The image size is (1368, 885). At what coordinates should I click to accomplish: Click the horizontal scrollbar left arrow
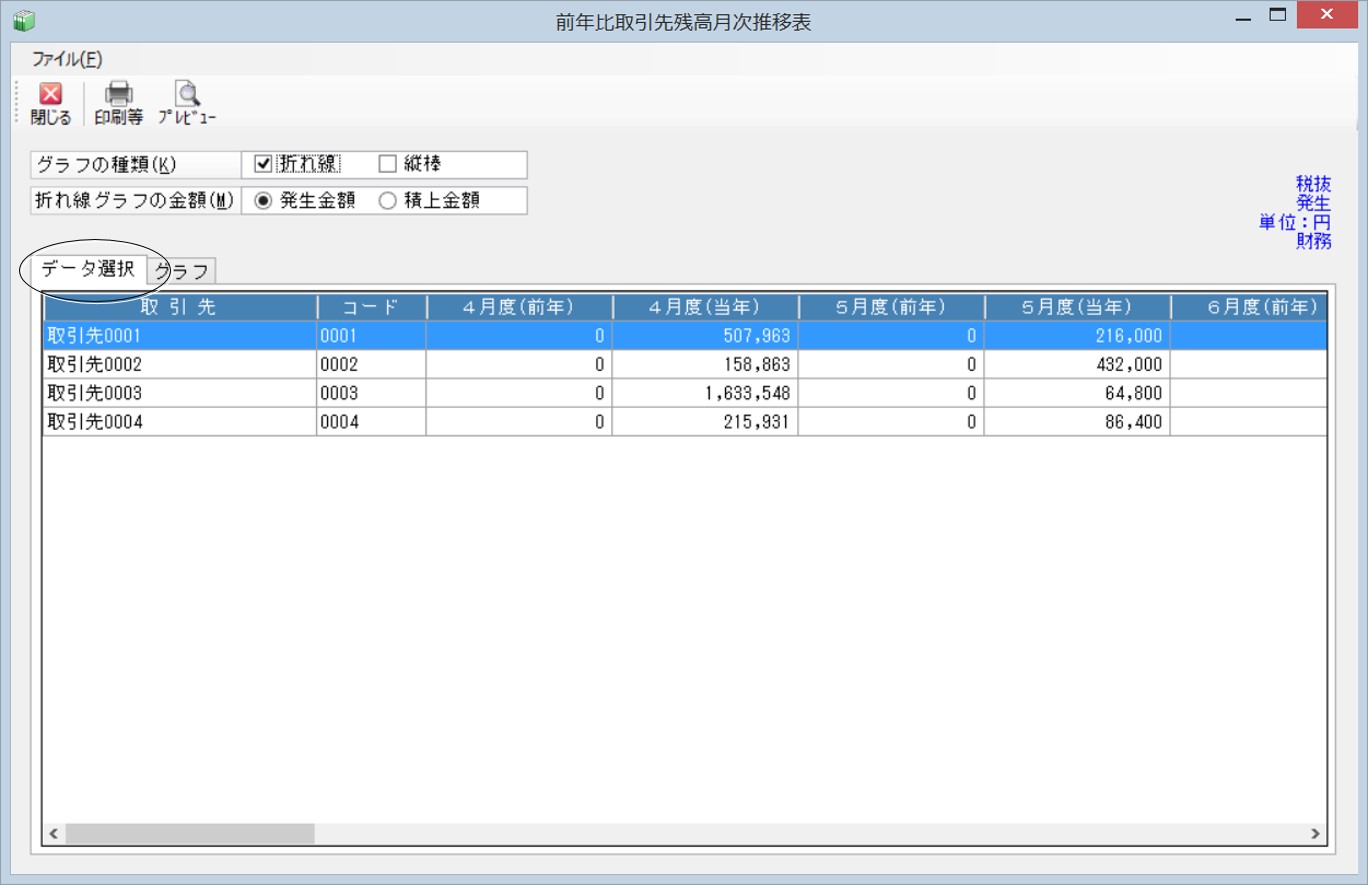tap(54, 833)
